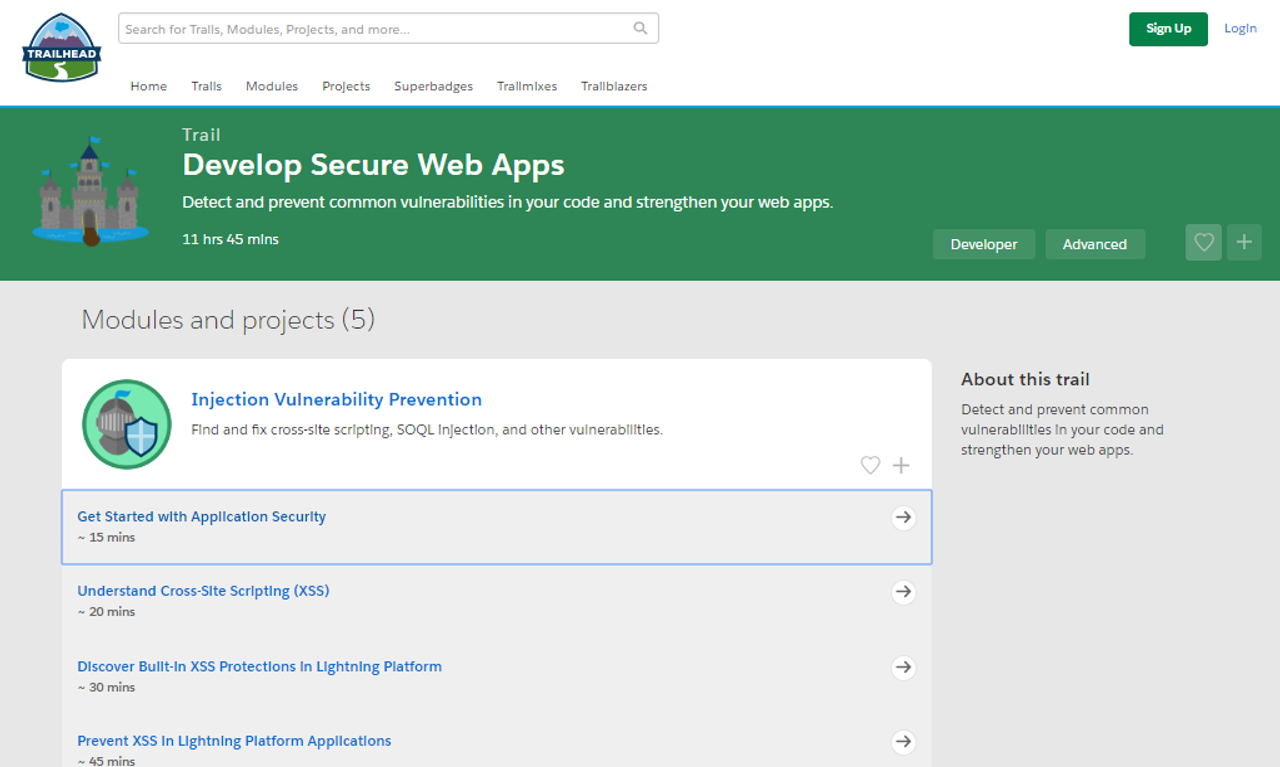Click the castle trail icon
The width and height of the screenshot is (1280, 767).
[90, 193]
